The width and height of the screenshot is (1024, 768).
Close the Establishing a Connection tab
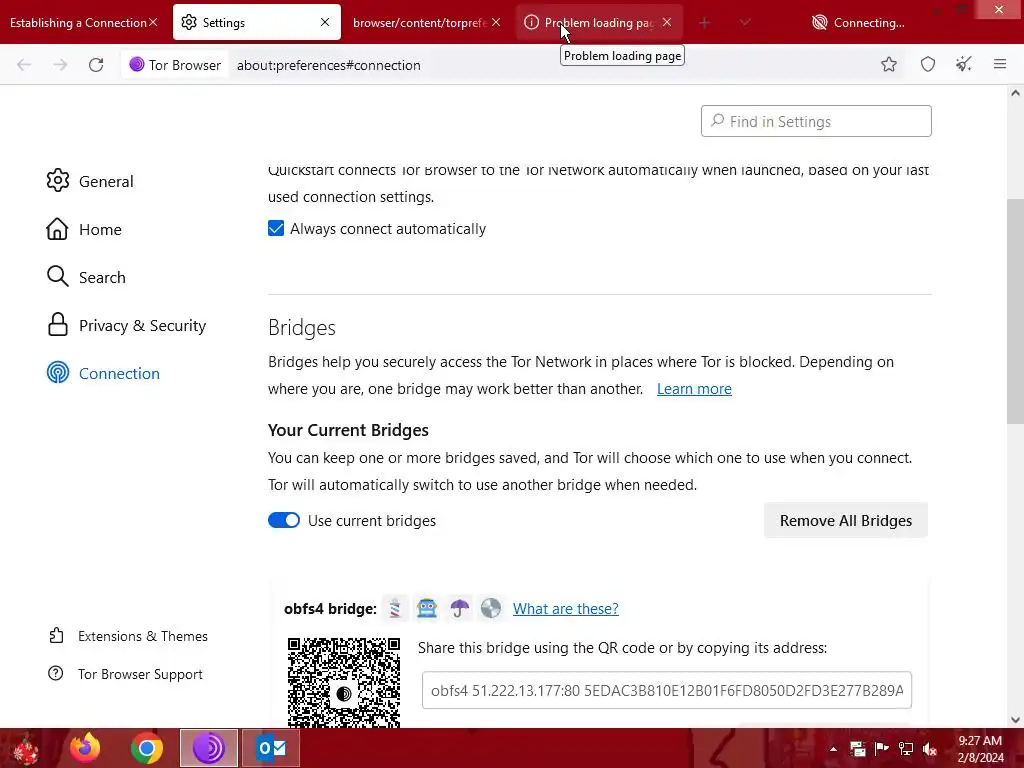(153, 22)
